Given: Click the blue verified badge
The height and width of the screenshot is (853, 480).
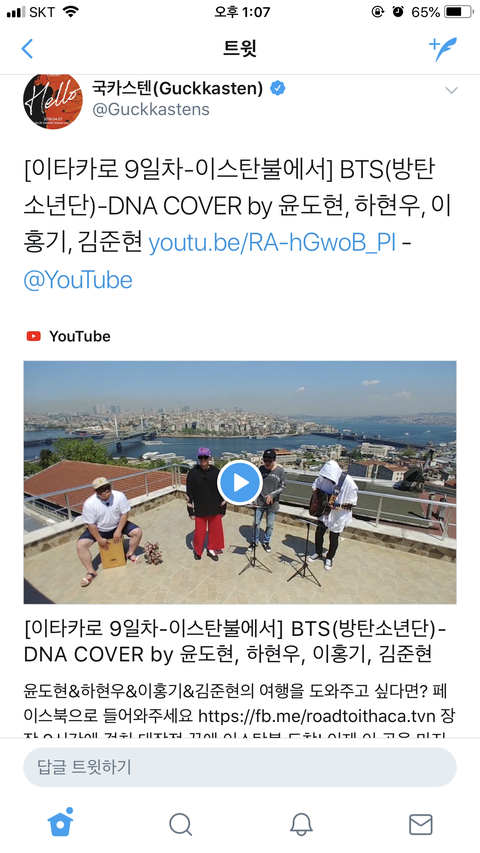Looking at the screenshot, I should 278,88.
